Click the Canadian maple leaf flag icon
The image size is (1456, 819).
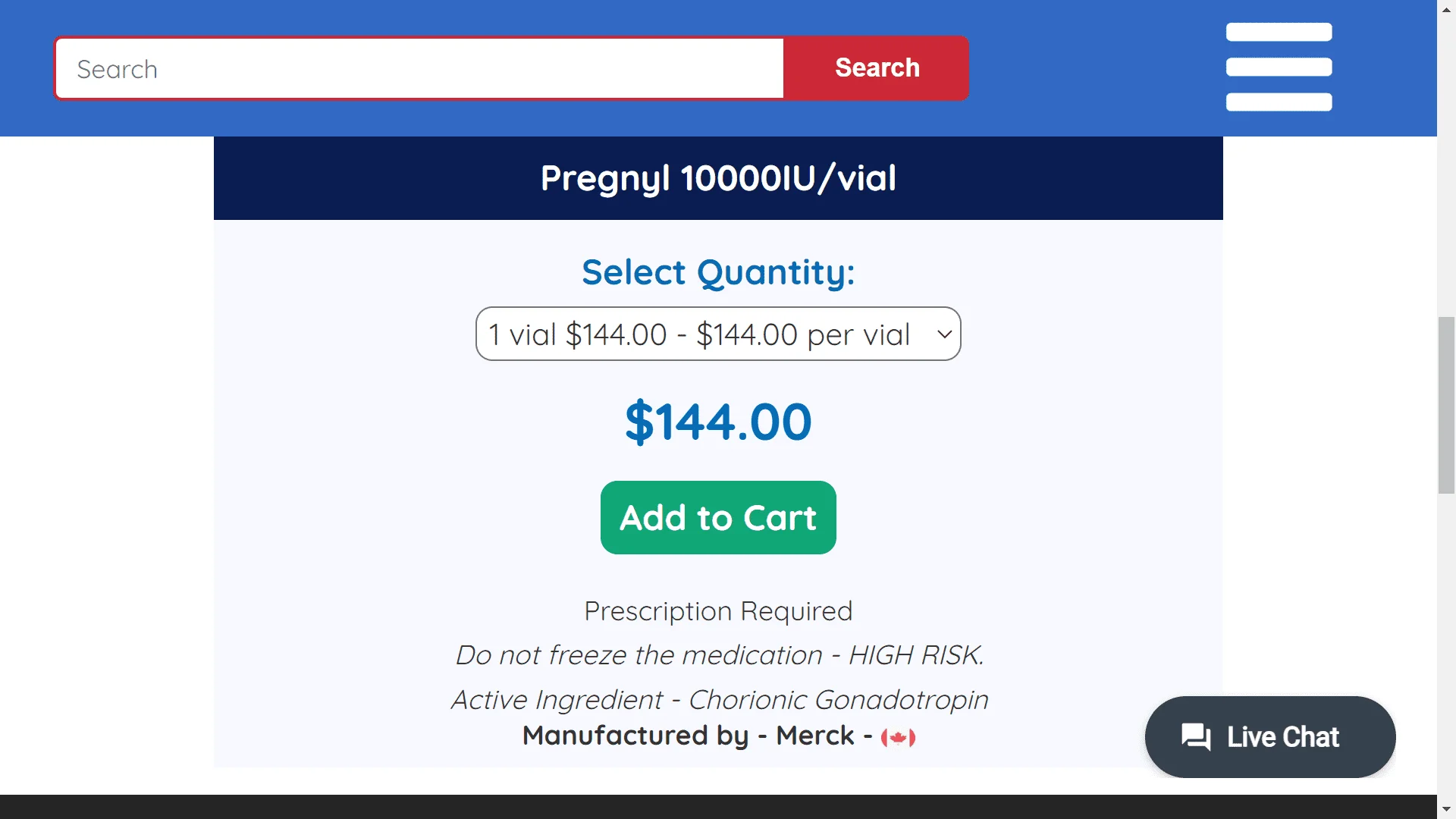898,737
